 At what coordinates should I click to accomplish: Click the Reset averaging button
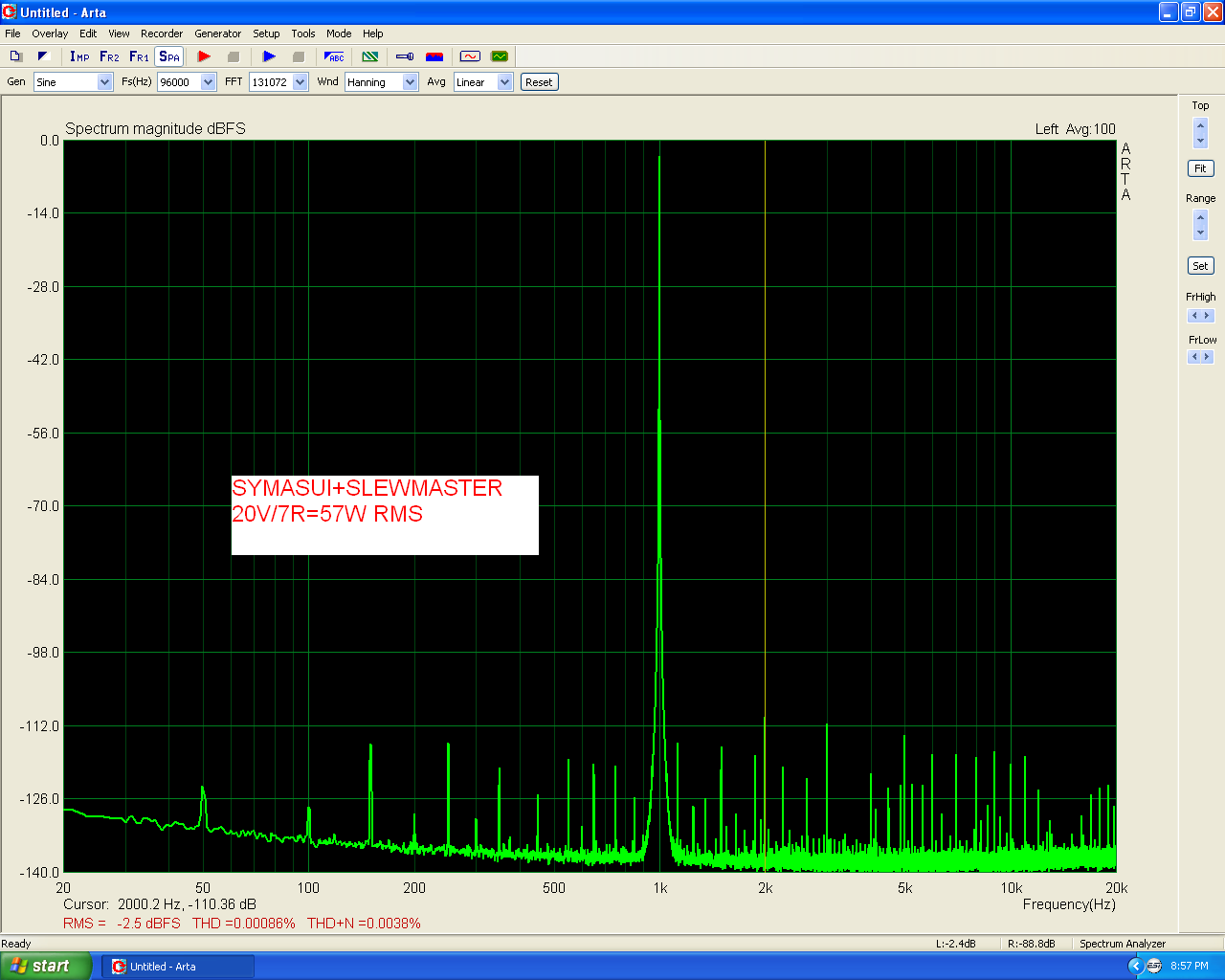click(x=539, y=82)
